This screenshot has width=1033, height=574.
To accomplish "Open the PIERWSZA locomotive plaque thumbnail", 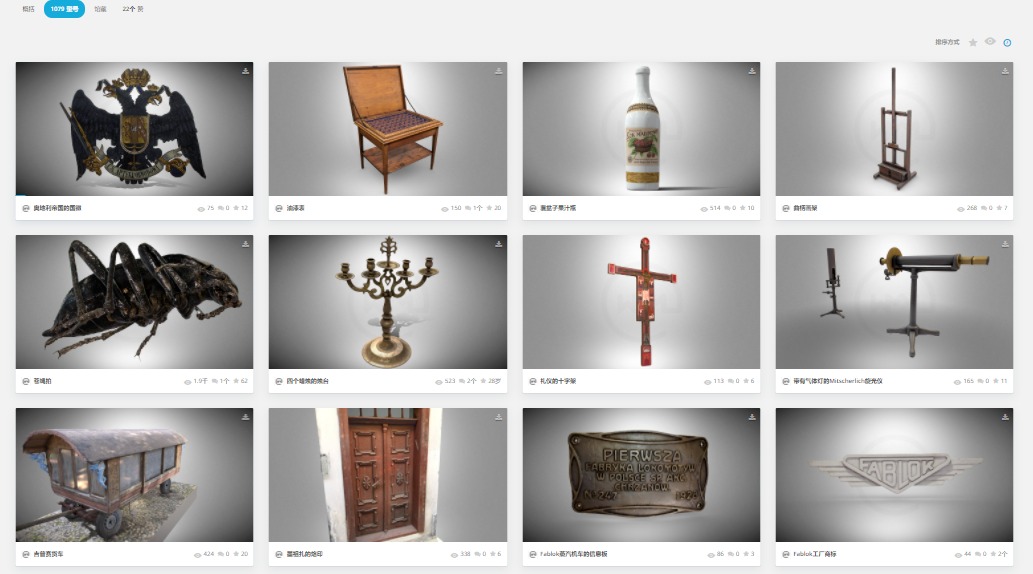I will (x=641, y=474).
